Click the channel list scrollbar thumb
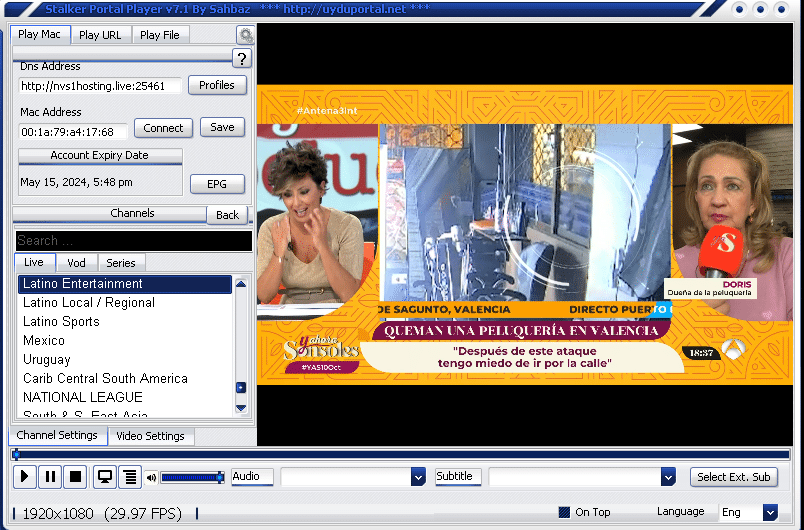804x530 pixels. tap(241, 388)
